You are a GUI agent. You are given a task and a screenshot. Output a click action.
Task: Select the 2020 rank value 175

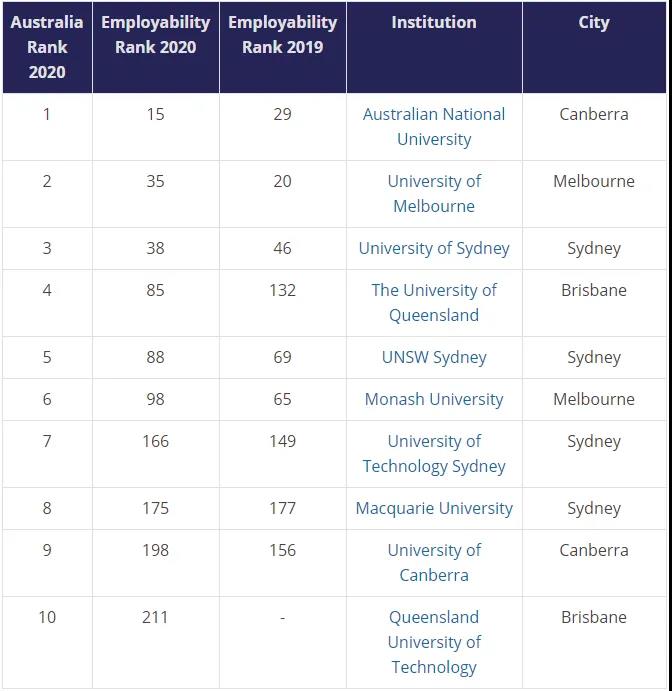(156, 509)
